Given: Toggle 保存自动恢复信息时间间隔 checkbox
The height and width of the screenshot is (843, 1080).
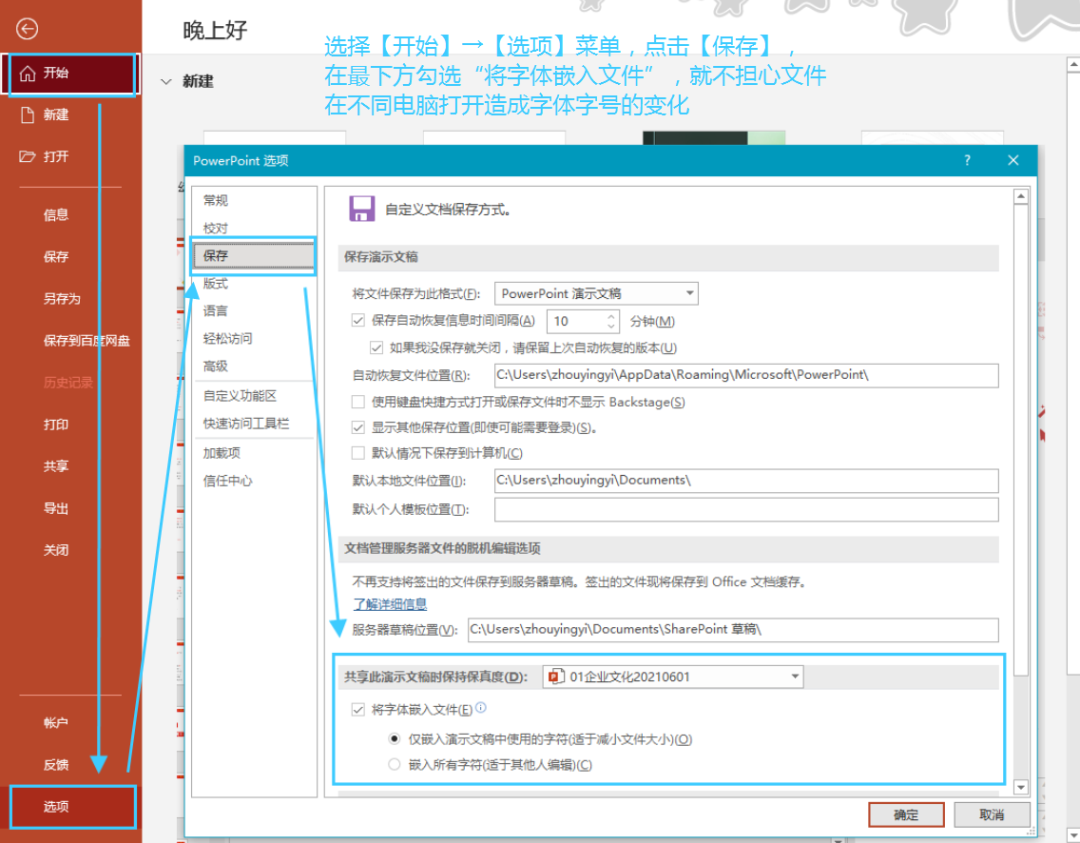Looking at the screenshot, I should pos(358,321).
